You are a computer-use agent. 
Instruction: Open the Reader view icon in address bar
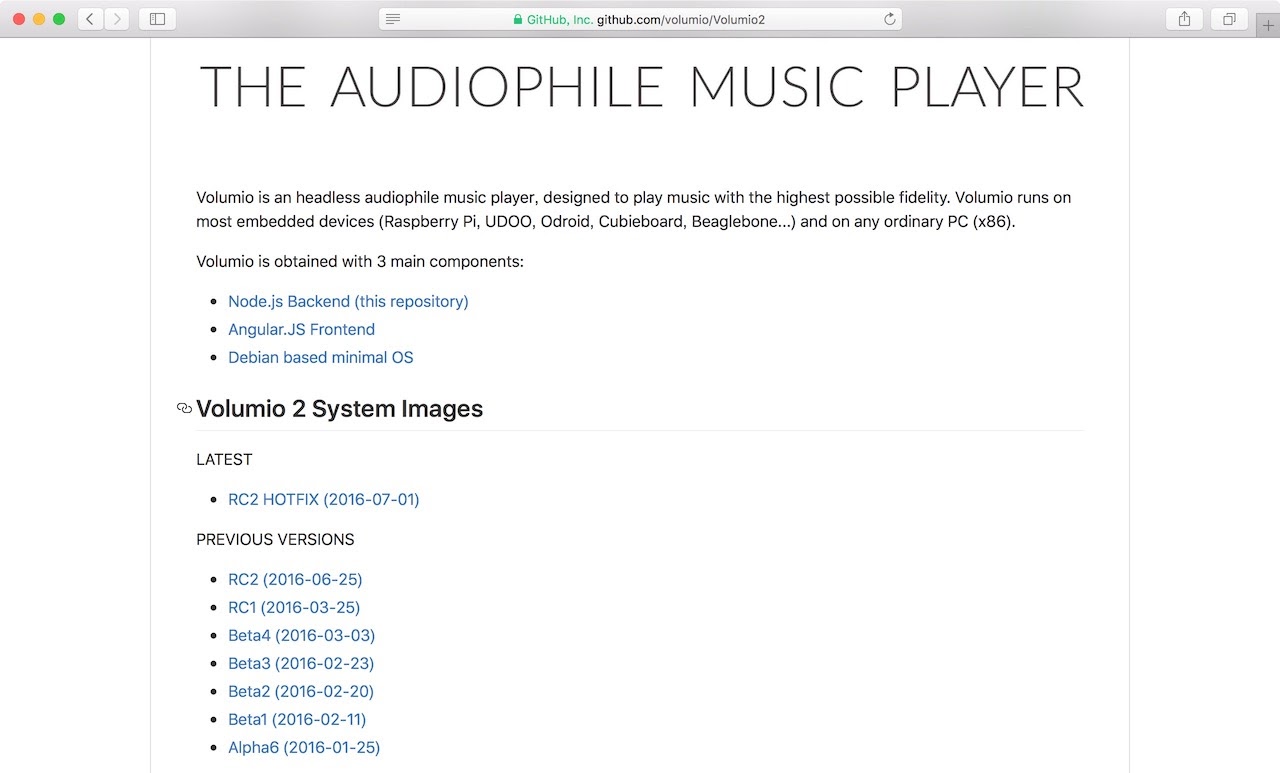click(x=393, y=19)
